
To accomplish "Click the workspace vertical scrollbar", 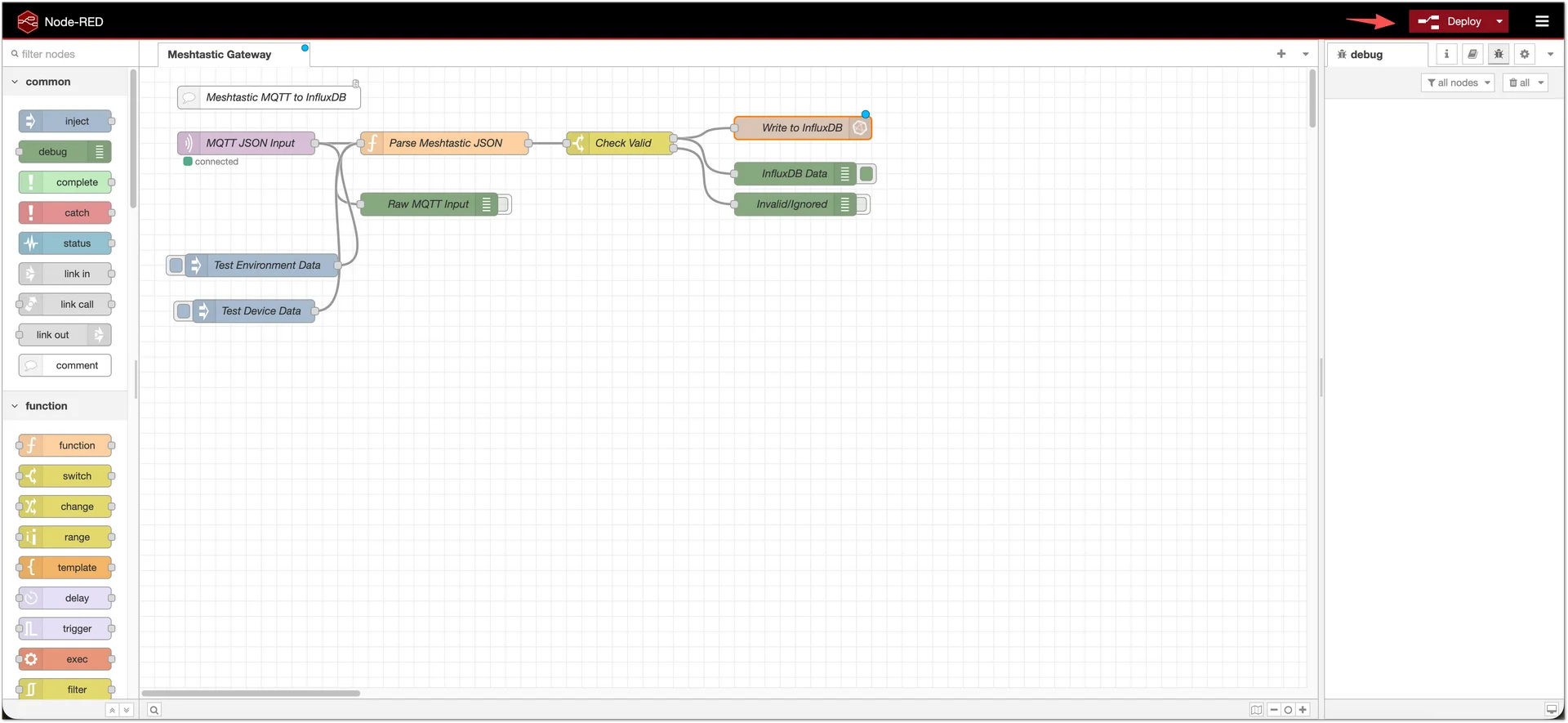I will (1312, 99).
